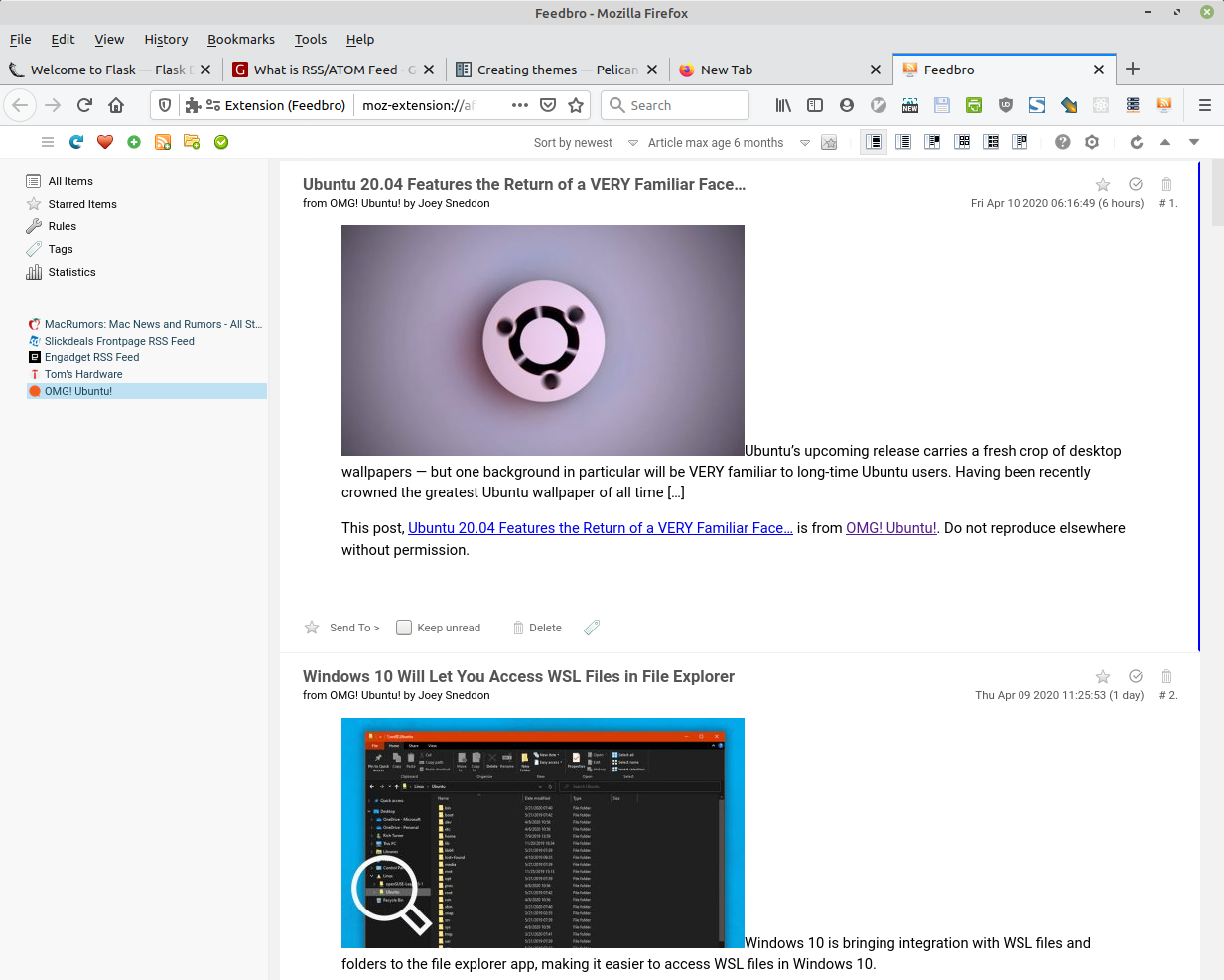Open the Article max age dropdown
Screen dimensions: 1224x980
click(729, 143)
